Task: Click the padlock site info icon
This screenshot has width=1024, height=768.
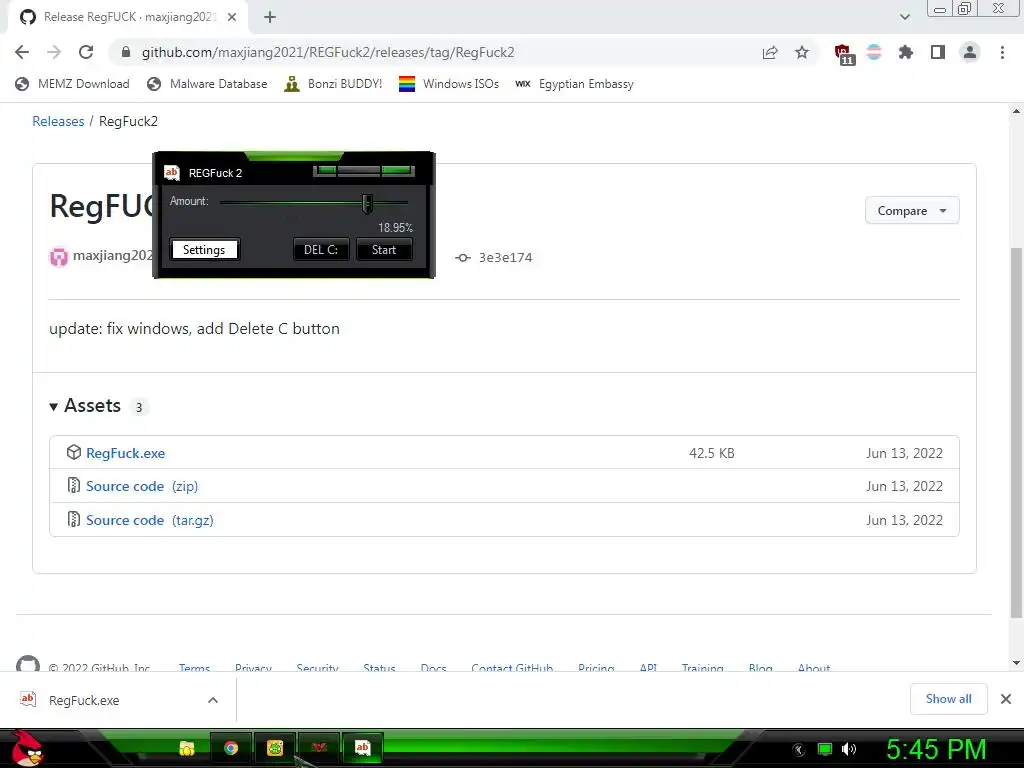Action: click(126, 52)
